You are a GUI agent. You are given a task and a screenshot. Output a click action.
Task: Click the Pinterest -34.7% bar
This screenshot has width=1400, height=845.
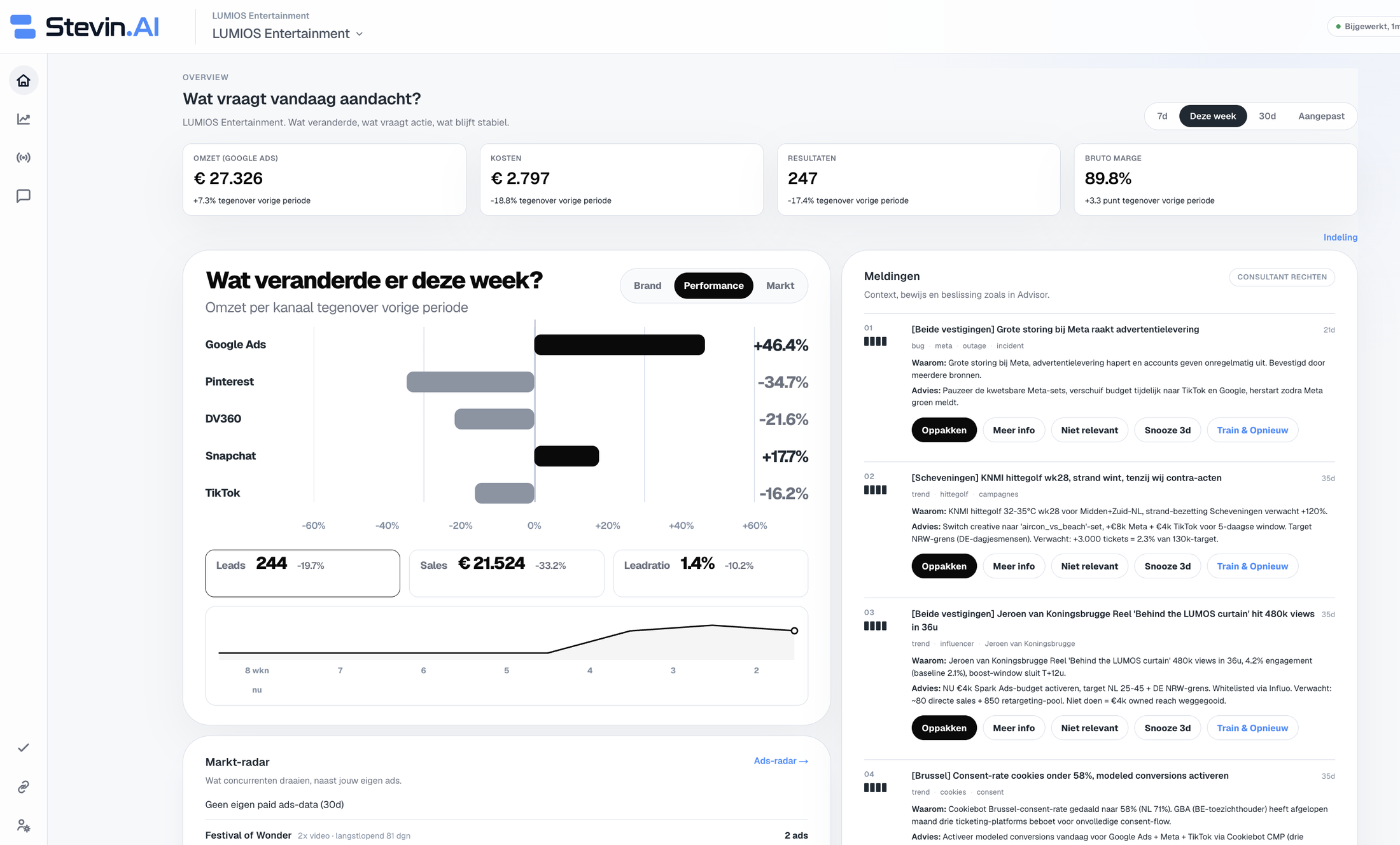click(x=470, y=382)
